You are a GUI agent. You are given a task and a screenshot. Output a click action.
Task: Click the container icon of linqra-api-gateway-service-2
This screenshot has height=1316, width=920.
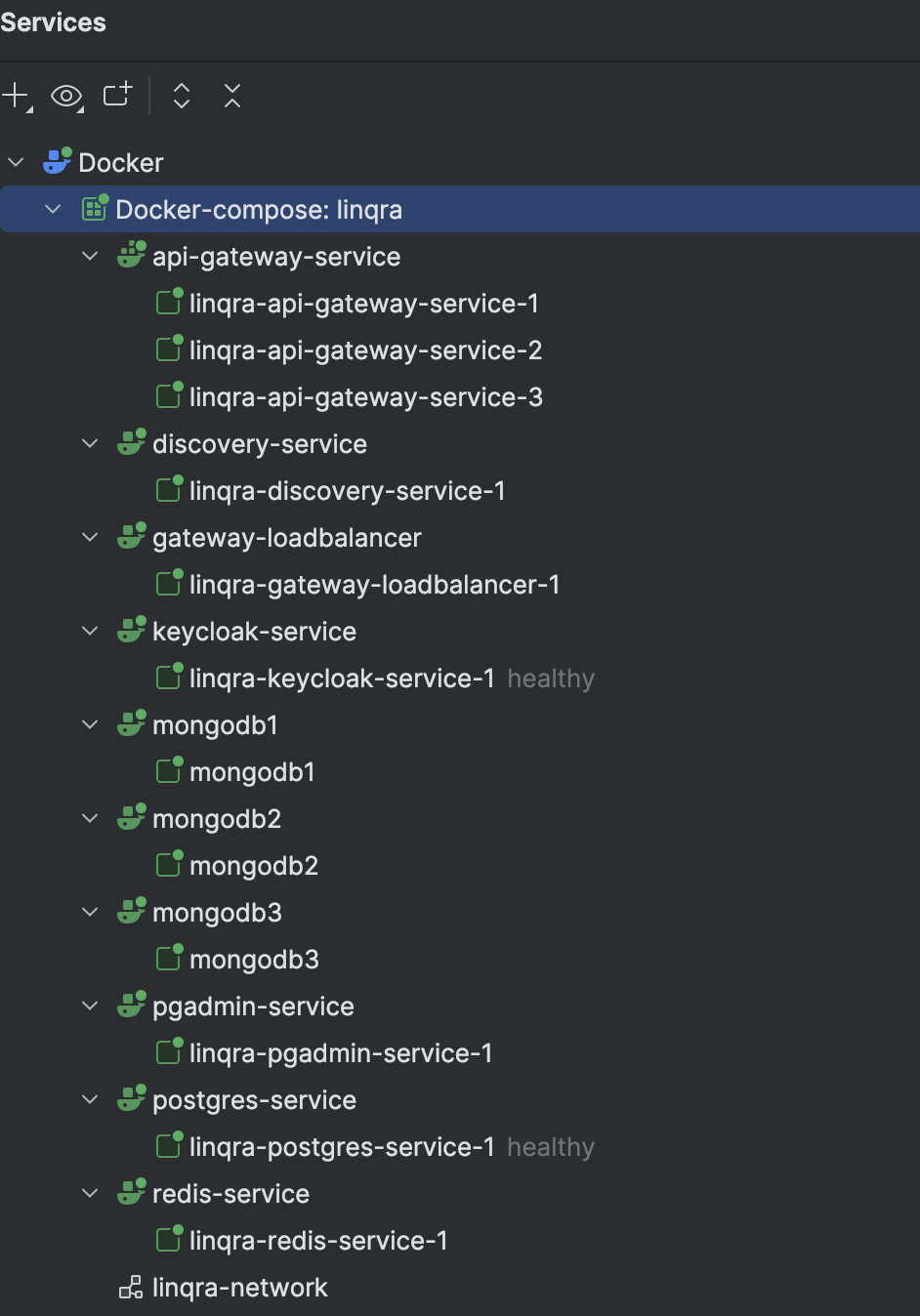click(x=170, y=349)
